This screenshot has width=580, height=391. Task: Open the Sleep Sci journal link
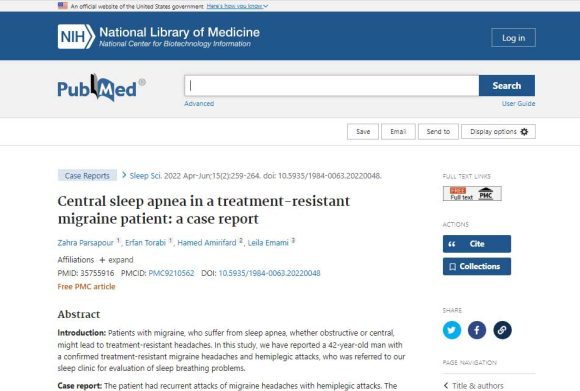(x=145, y=176)
